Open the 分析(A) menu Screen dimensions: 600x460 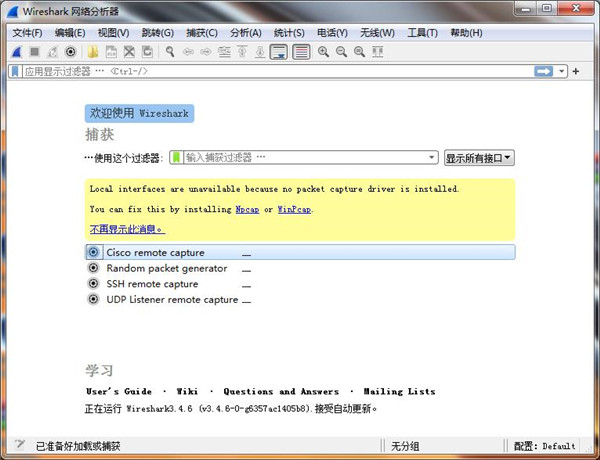pos(246,33)
